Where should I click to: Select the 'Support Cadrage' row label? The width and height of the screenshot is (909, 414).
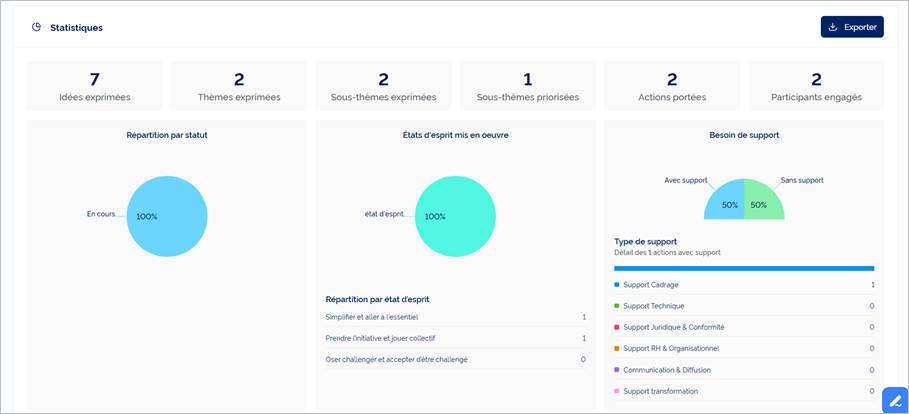pyautogui.click(x=650, y=285)
